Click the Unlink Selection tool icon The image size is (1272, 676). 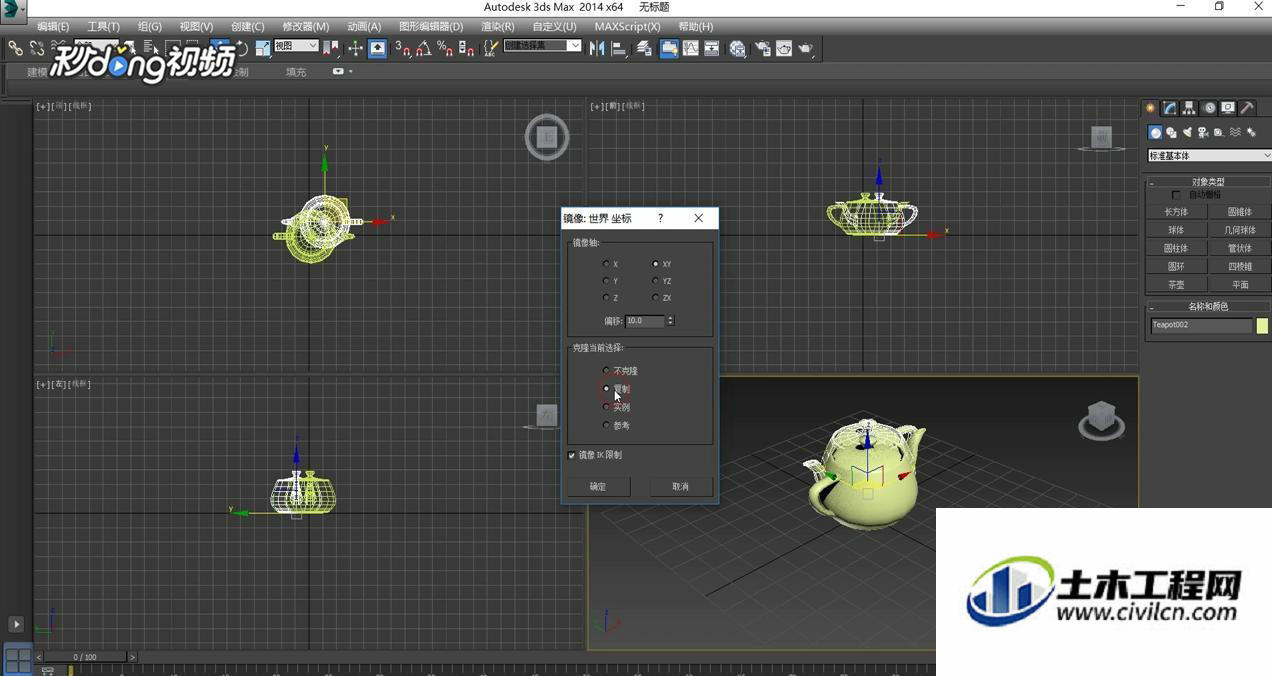37,48
